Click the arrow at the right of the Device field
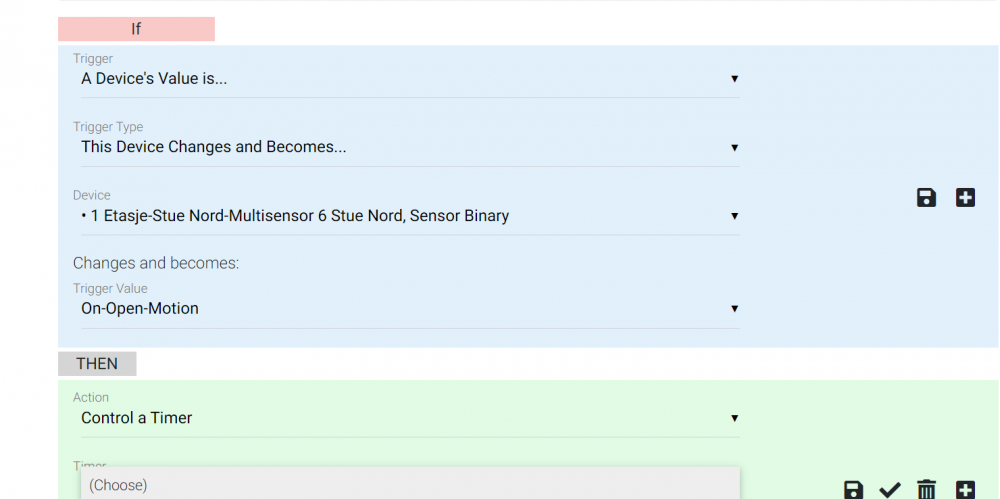Screen dimensions: 1000x499 tap(734, 215)
